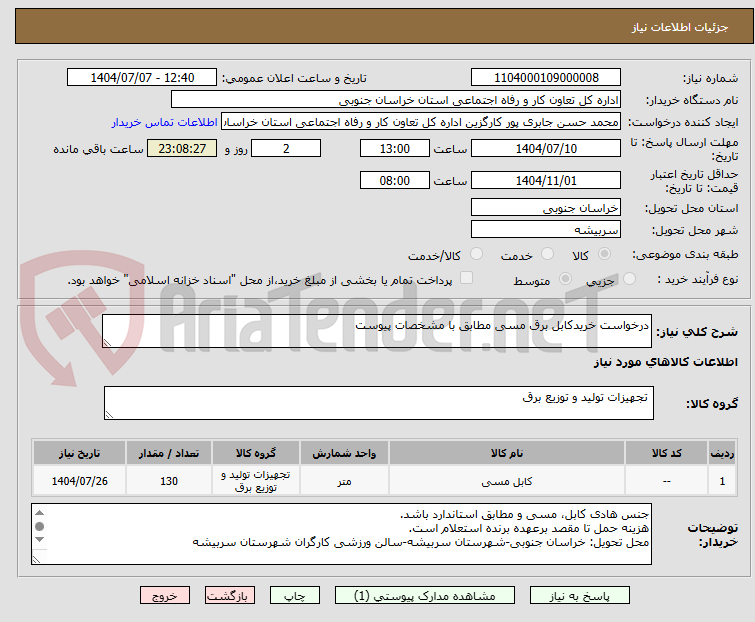The image size is (755, 622).
Task: Click the response deadline date field 1404/07/10
Action: (x=545, y=149)
